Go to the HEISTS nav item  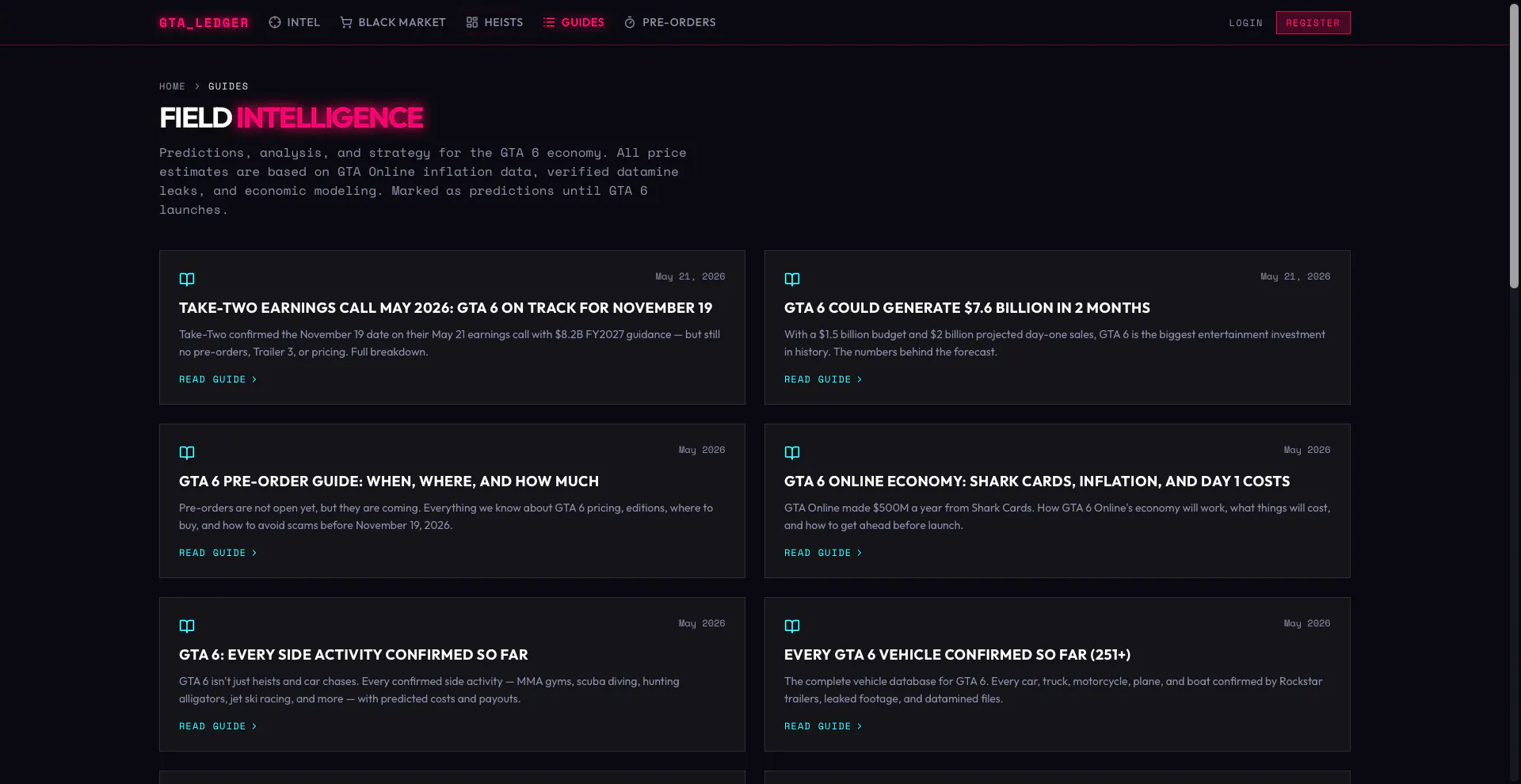click(x=494, y=22)
